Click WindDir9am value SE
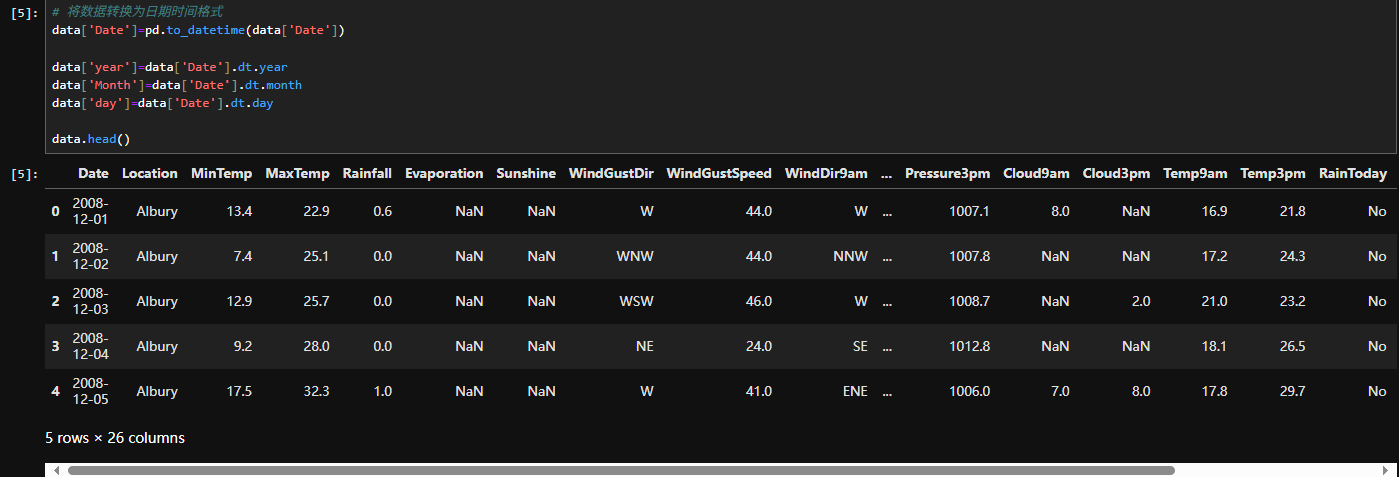1399x477 pixels. coord(860,346)
